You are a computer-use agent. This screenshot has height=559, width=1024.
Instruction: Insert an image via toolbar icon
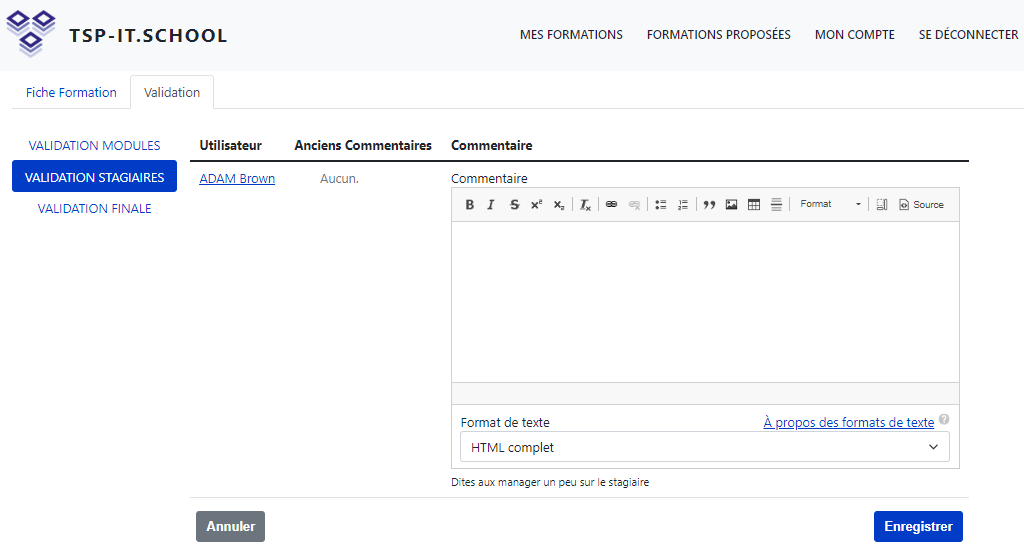(x=731, y=204)
